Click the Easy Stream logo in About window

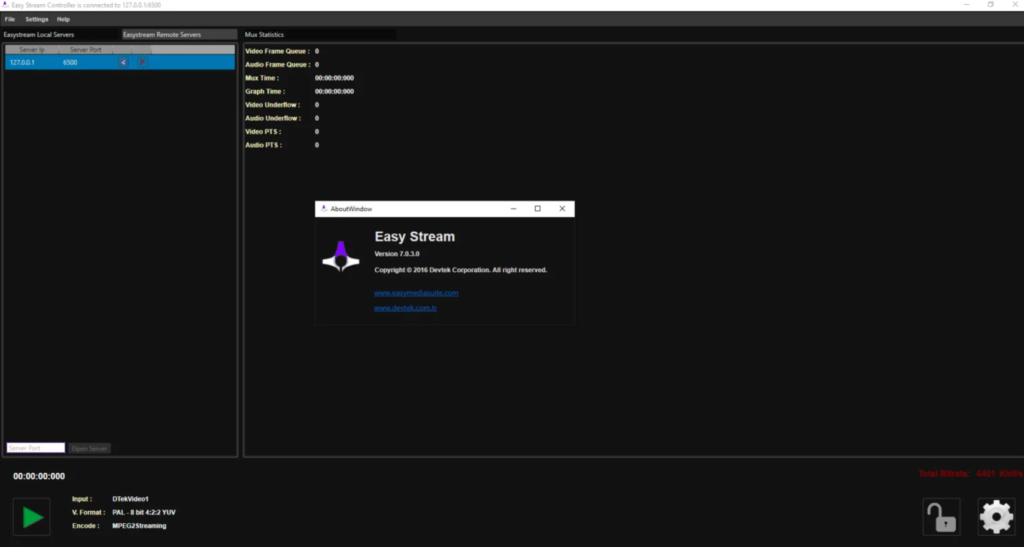pyautogui.click(x=340, y=256)
